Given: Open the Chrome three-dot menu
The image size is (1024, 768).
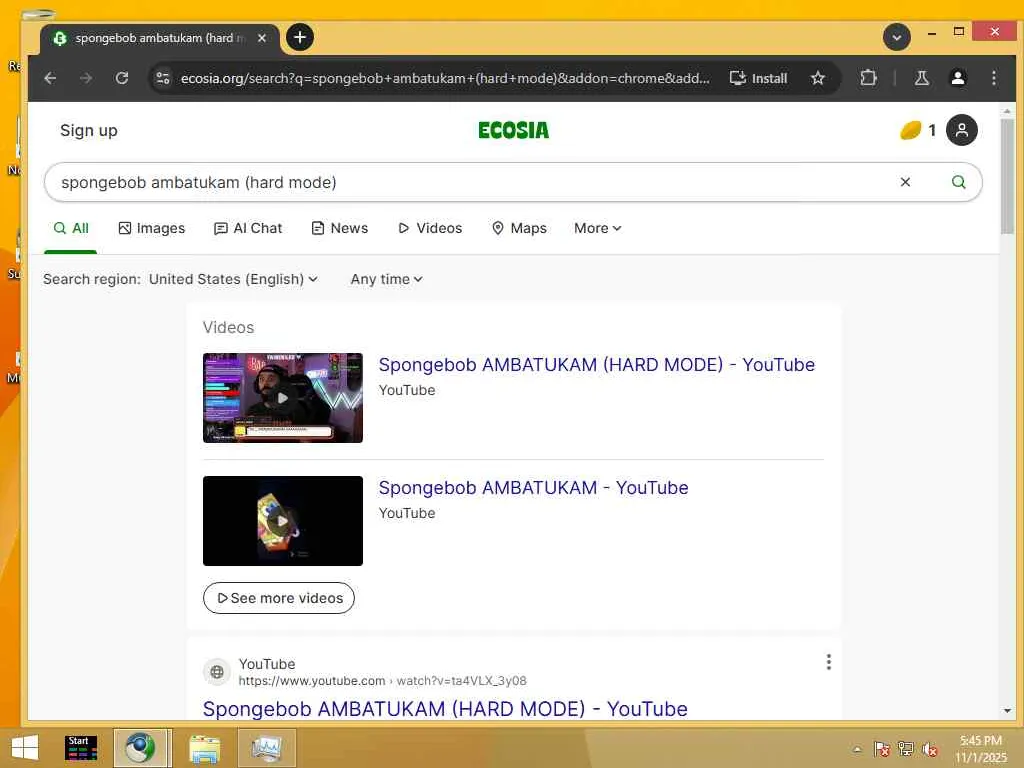Looking at the screenshot, I should click(993, 78).
